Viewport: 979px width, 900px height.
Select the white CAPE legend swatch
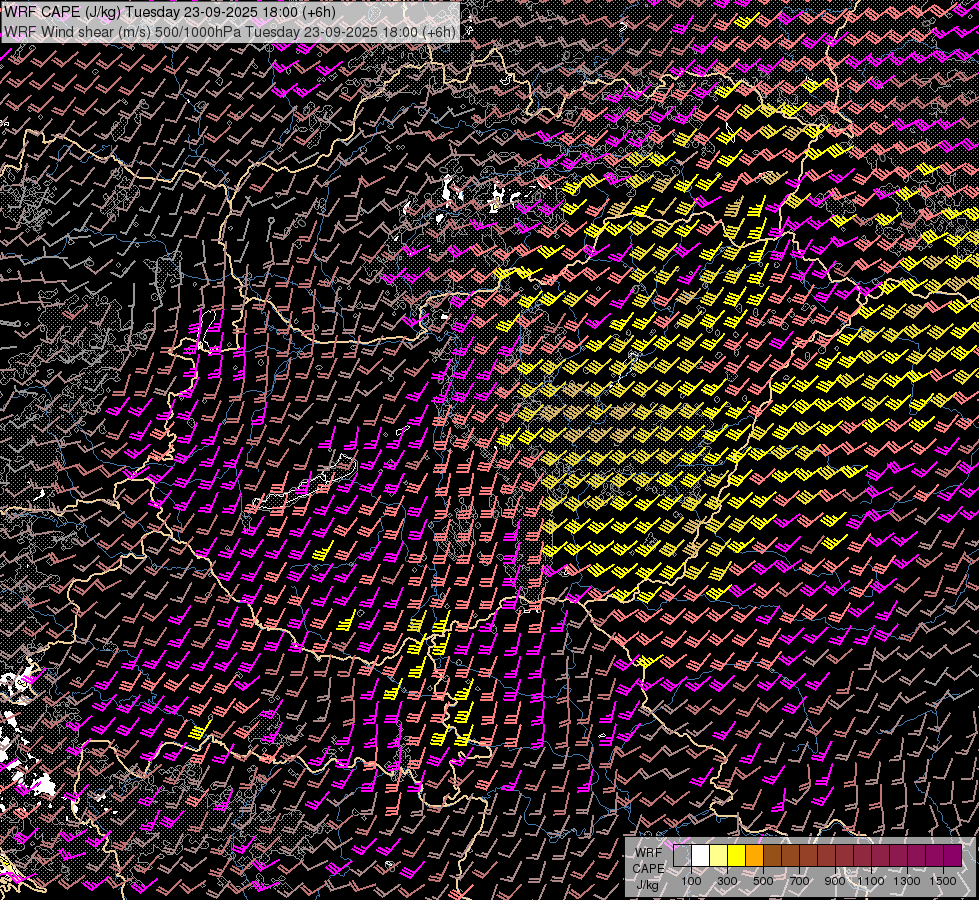click(700, 856)
